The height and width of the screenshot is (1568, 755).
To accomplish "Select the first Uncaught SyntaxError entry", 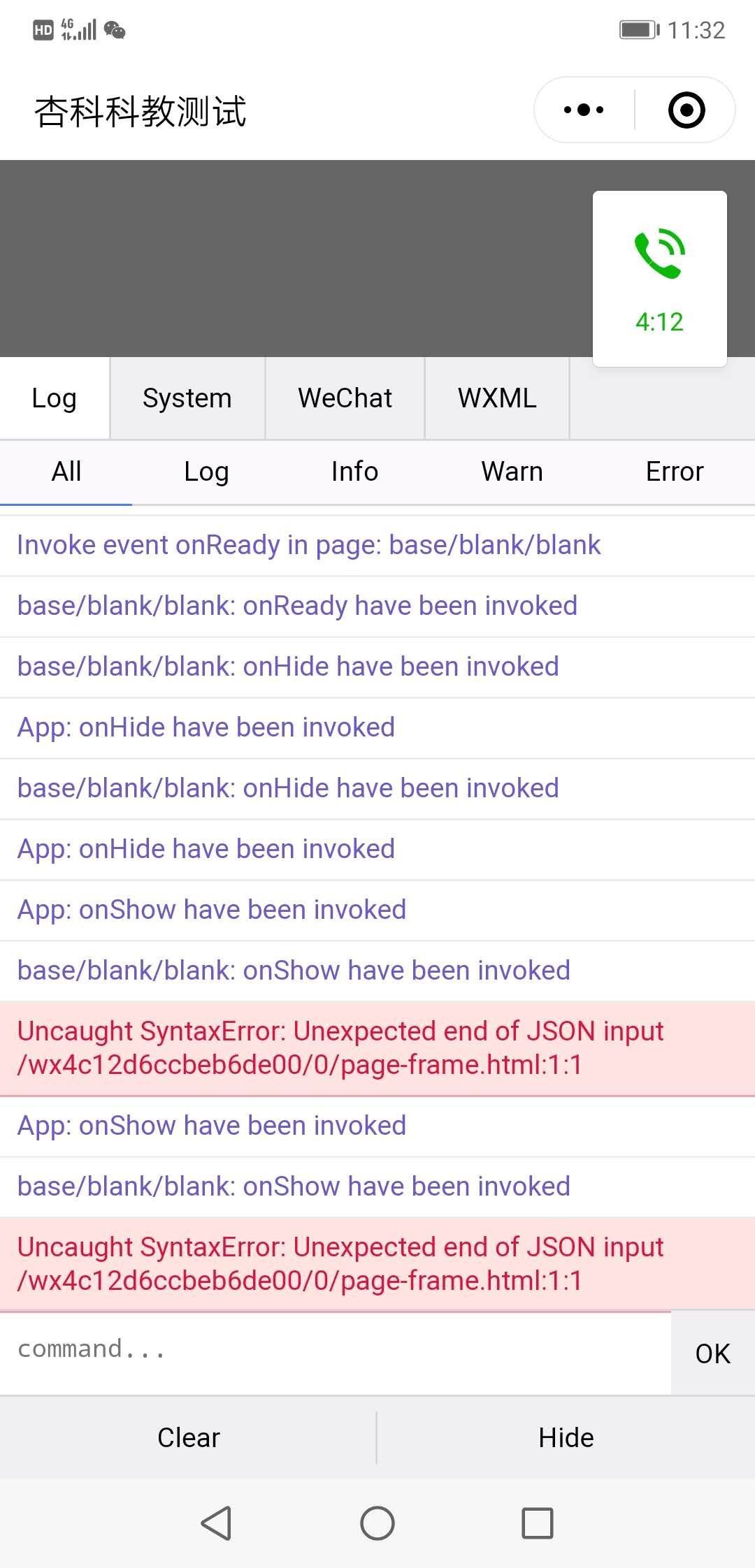I will pyautogui.click(x=377, y=1048).
